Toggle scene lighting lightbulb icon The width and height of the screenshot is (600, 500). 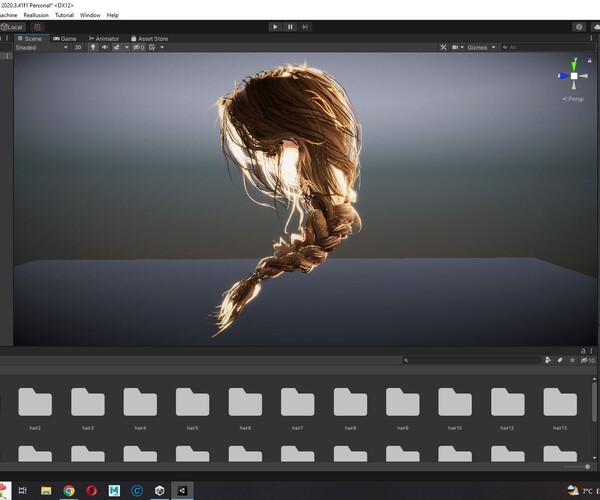[93, 47]
